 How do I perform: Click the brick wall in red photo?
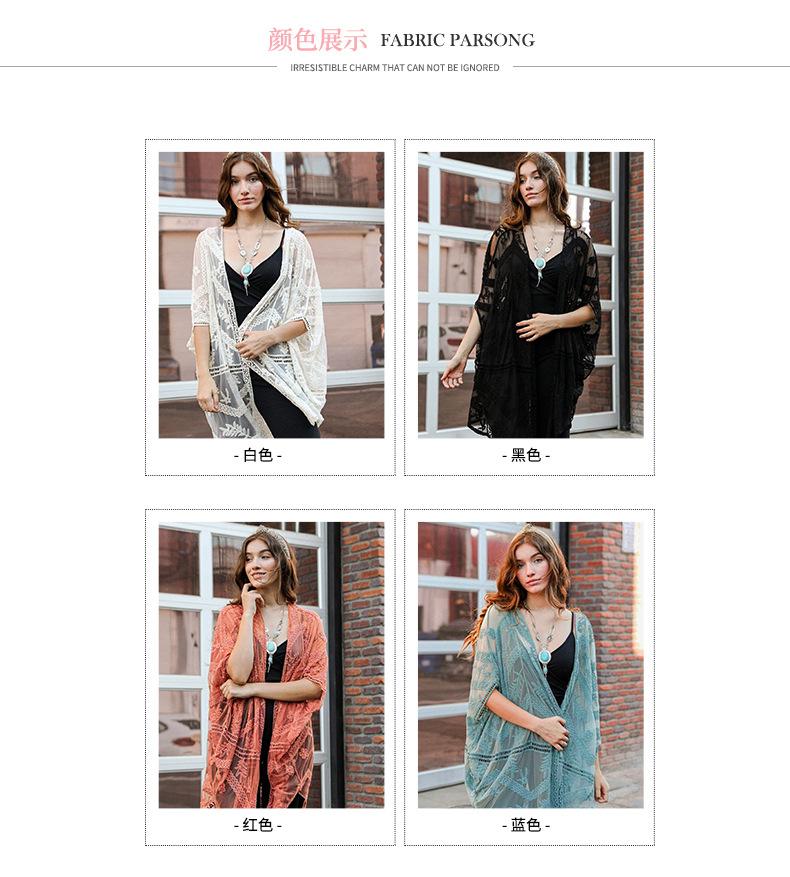363,665
